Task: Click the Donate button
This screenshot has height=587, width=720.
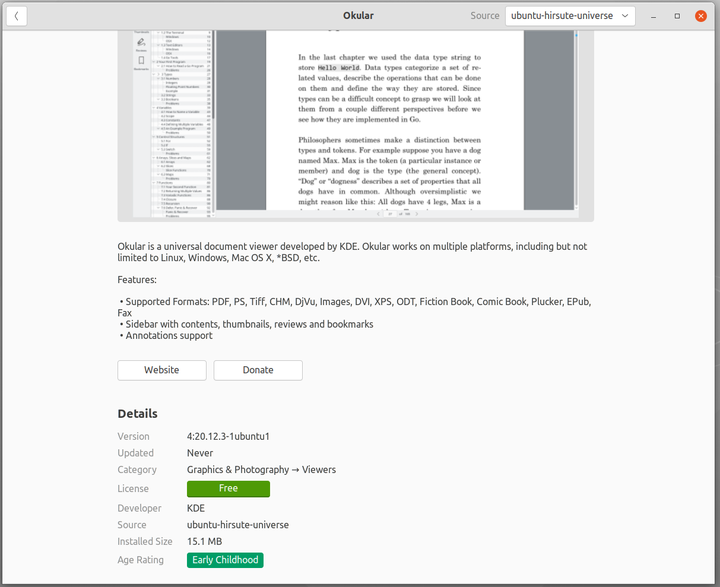Action: coord(258,370)
